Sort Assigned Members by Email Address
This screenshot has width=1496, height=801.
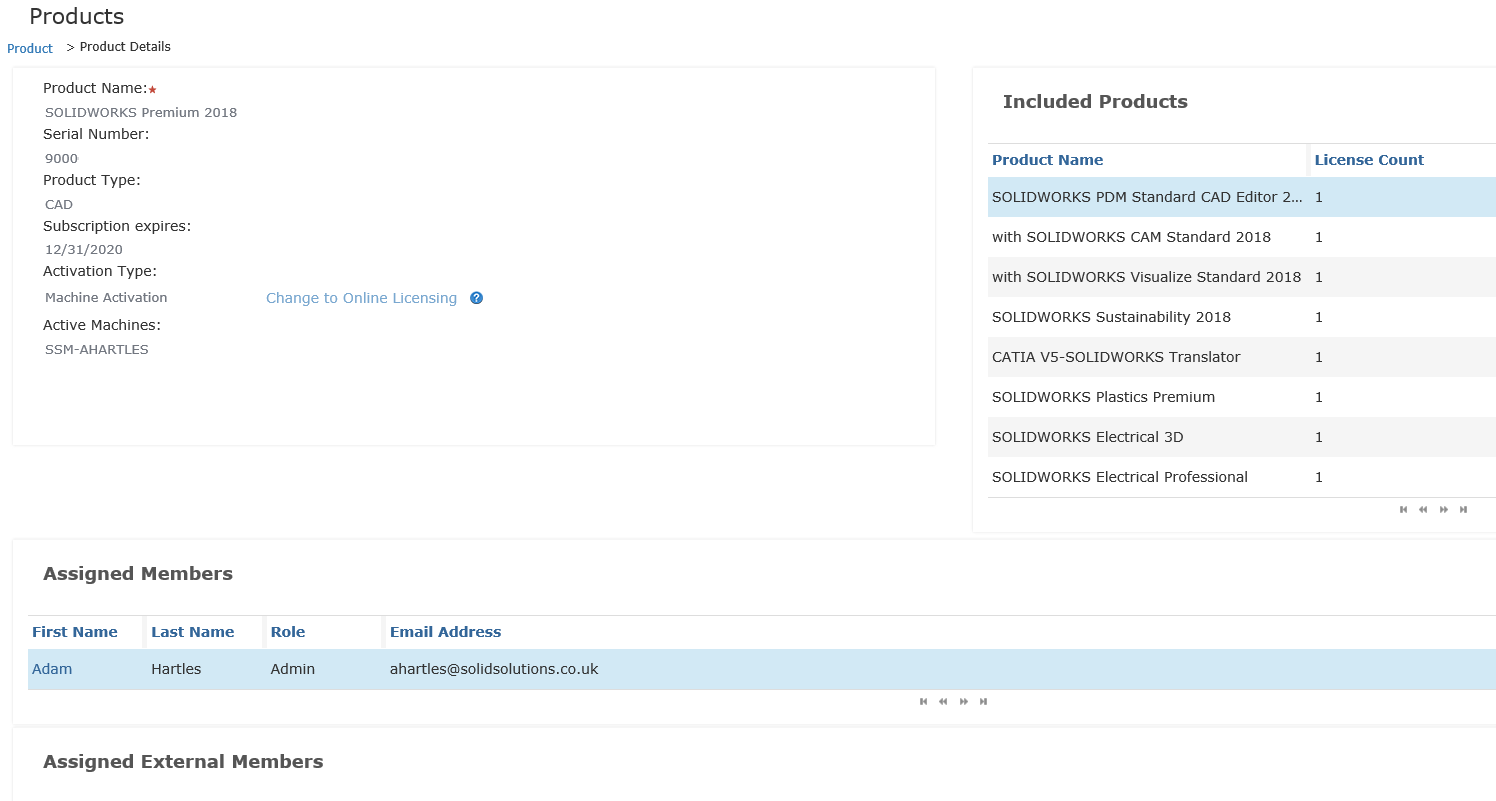click(x=445, y=632)
